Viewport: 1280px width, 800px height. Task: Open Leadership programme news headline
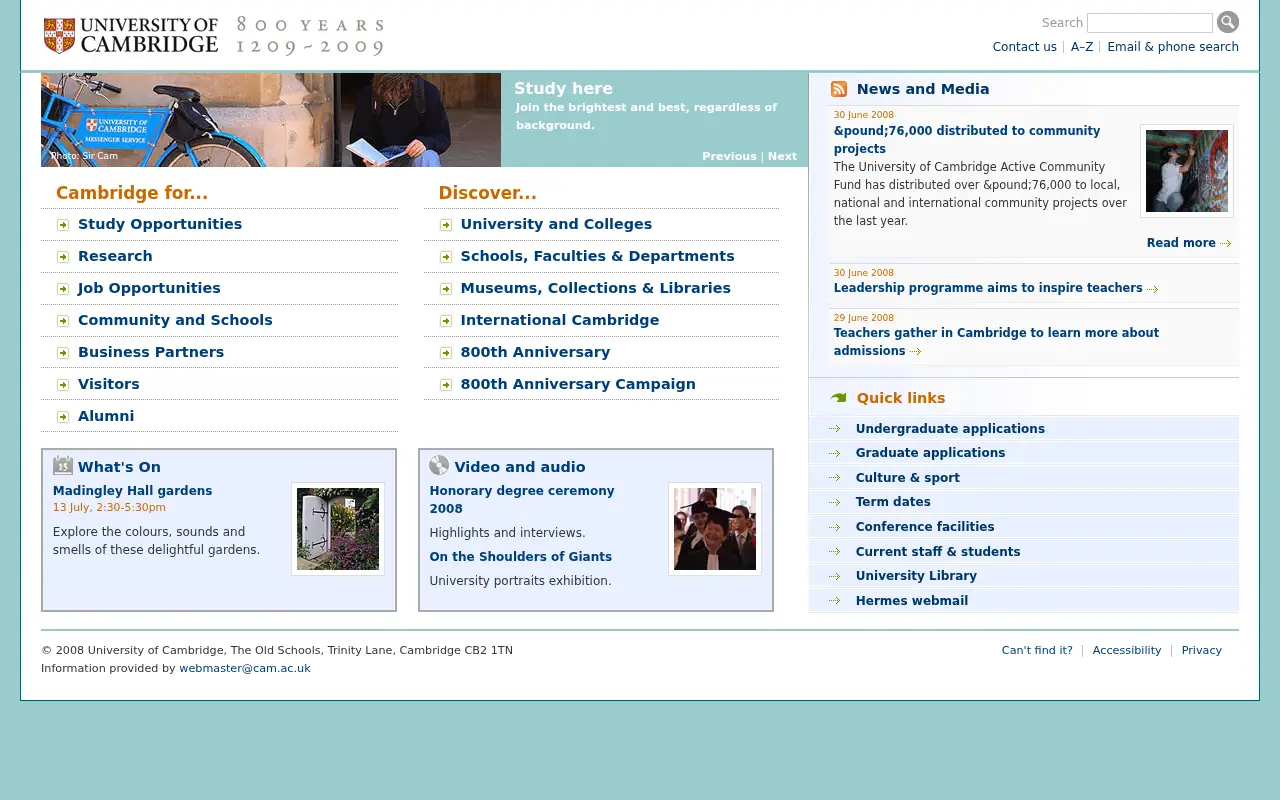point(988,288)
